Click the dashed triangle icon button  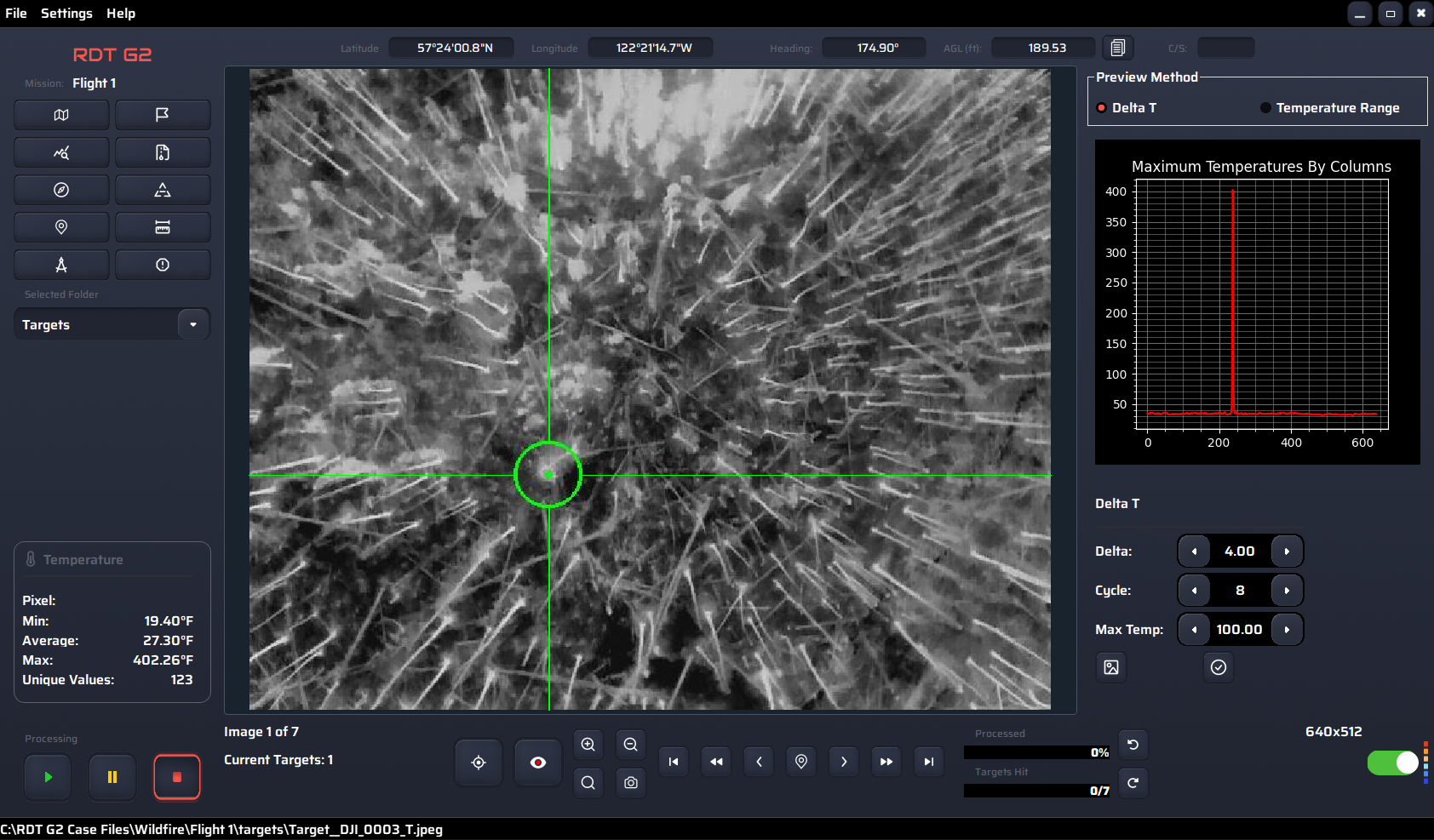point(163,190)
